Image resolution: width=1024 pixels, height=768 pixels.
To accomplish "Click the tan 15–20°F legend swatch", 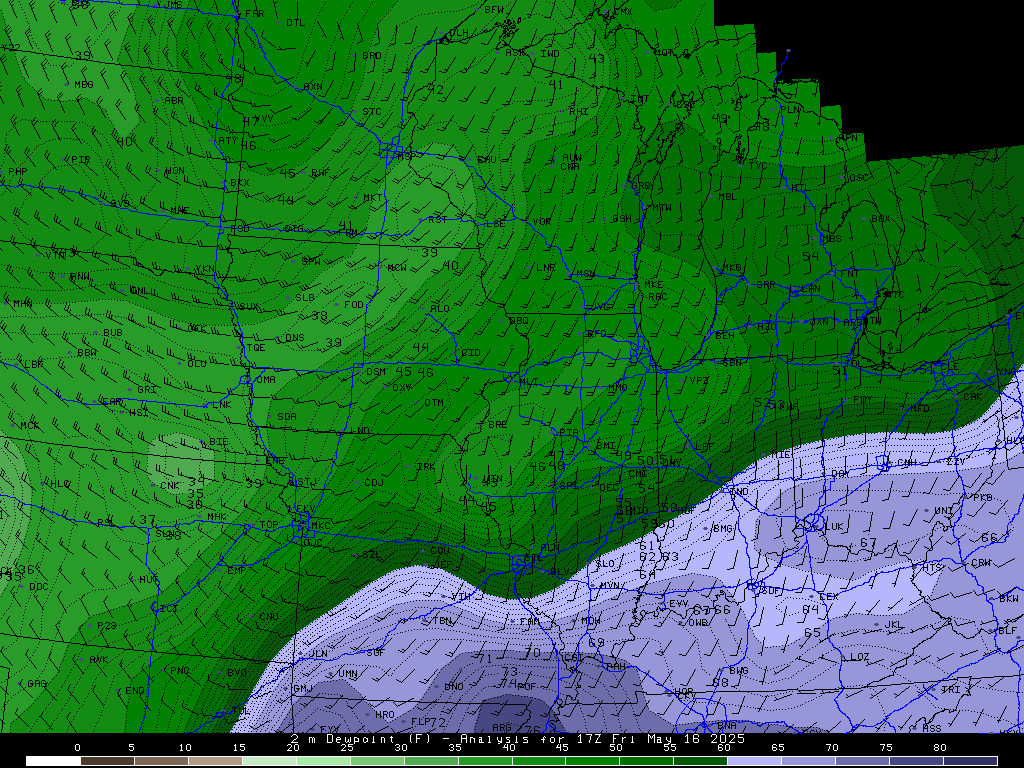I will pos(215,761).
